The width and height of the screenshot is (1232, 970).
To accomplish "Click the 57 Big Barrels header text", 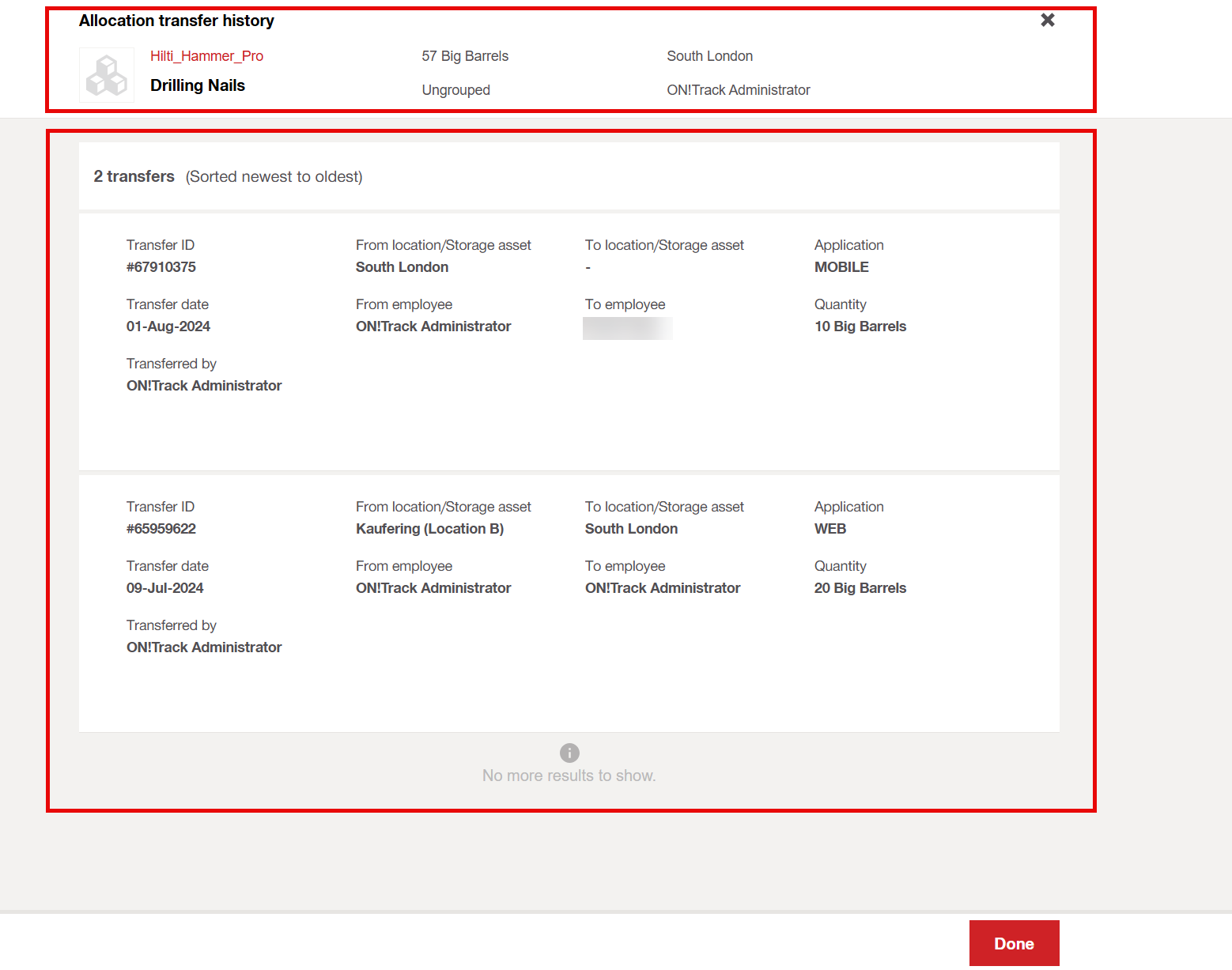I will point(465,56).
